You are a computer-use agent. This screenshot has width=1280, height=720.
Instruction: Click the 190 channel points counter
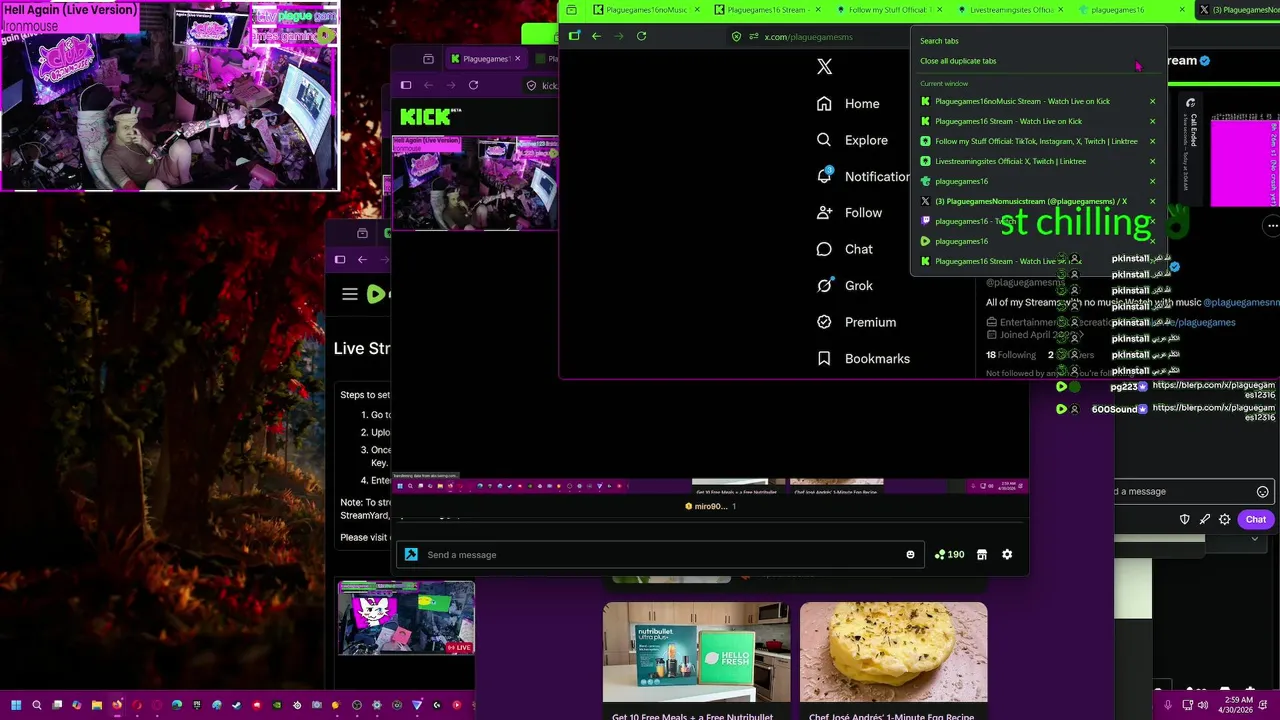tap(949, 555)
